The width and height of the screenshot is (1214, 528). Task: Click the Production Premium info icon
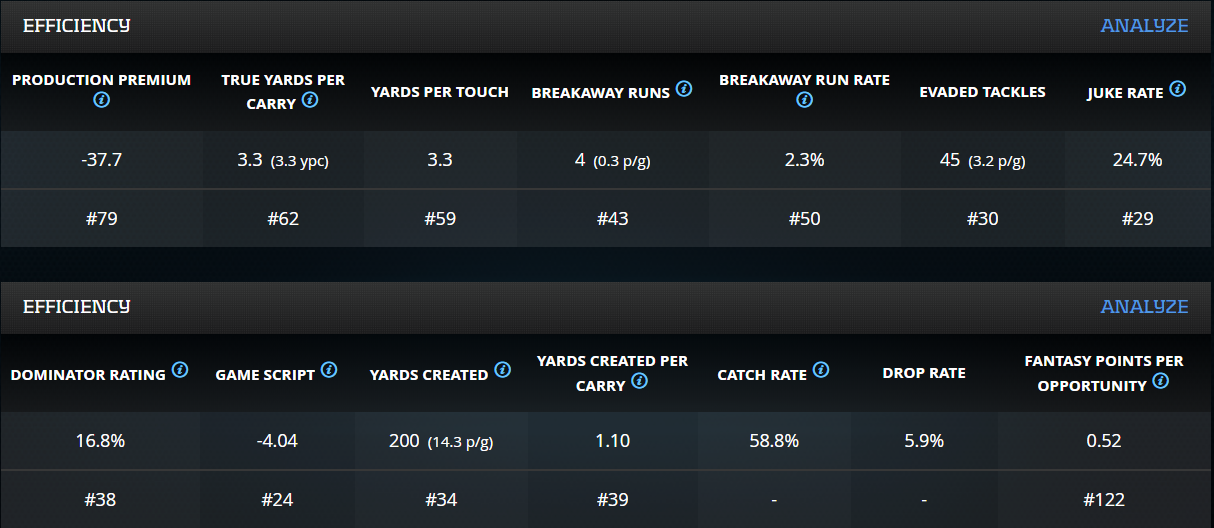pyautogui.click(x=101, y=100)
